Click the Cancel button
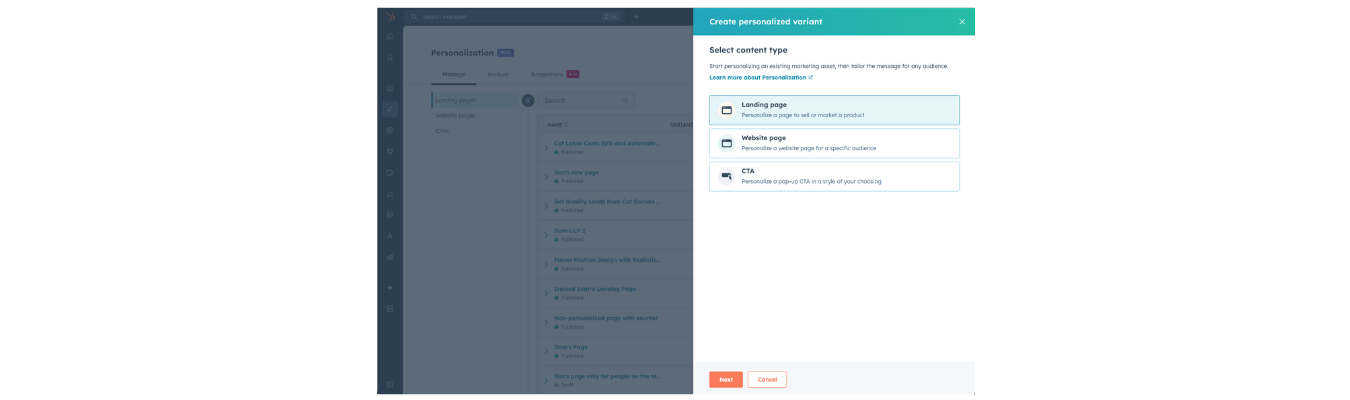1350x400 pixels. [x=767, y=380]
